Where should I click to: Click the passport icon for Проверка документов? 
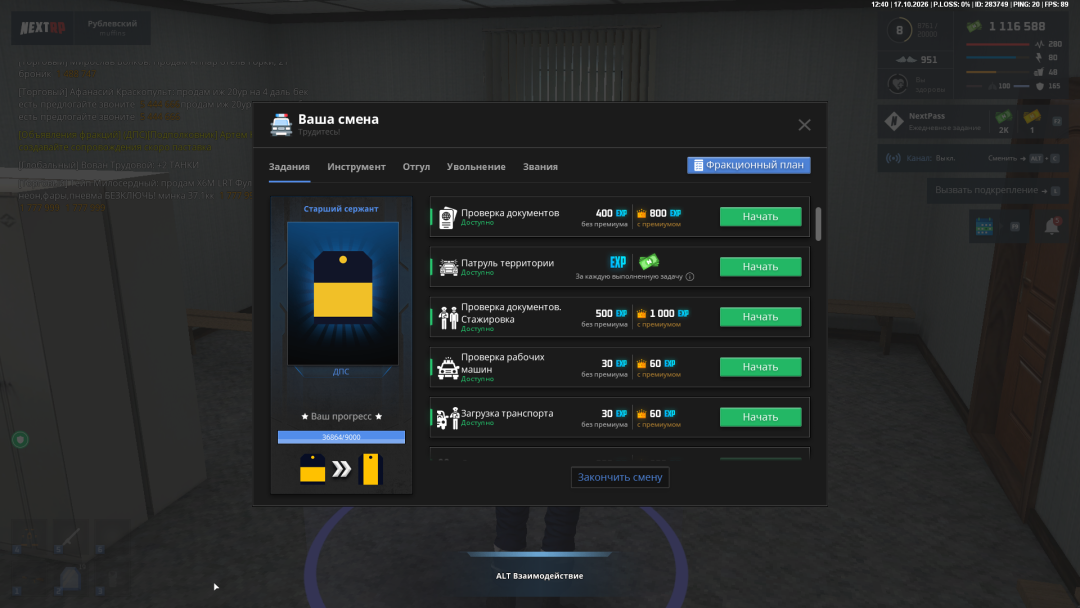click(448, 218)
